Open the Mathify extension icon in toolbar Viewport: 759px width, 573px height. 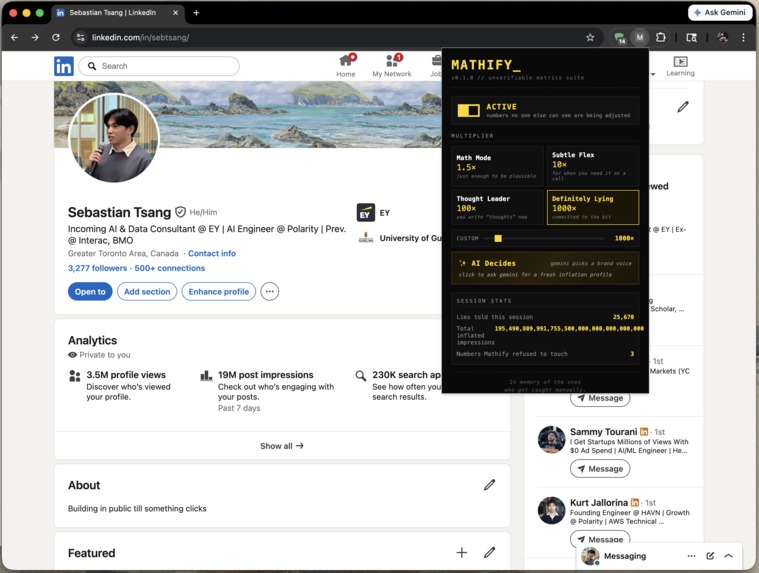point(640,37)
